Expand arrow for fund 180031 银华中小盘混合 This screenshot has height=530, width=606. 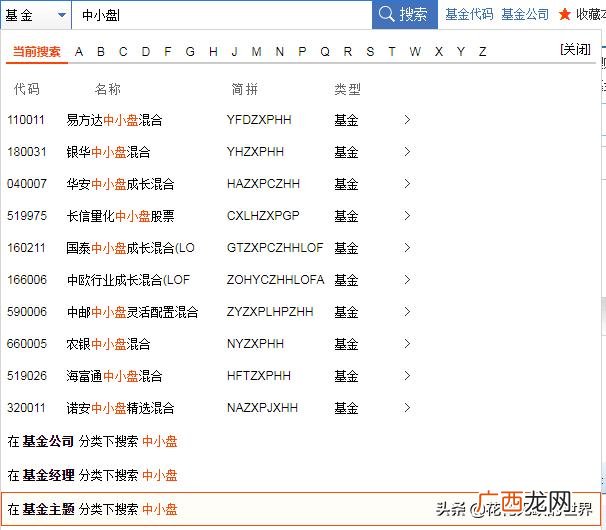point(407,152)
